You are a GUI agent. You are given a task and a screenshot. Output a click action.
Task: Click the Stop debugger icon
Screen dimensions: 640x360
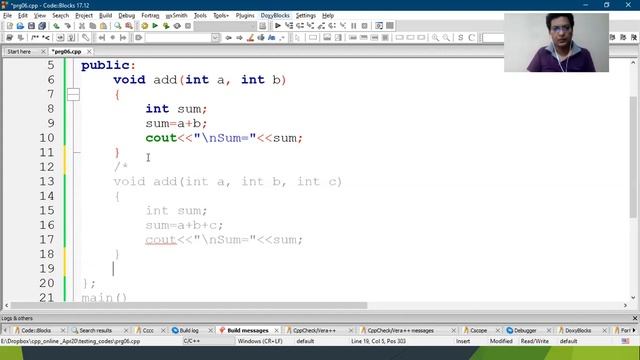coord(364,26)
